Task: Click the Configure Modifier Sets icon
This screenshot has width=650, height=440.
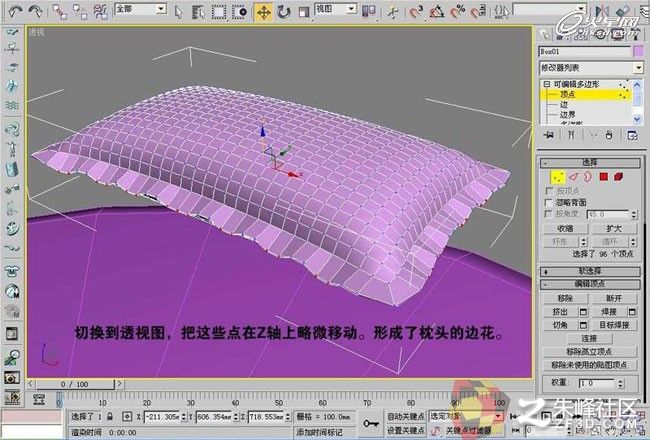Action: tap(632, 135)
